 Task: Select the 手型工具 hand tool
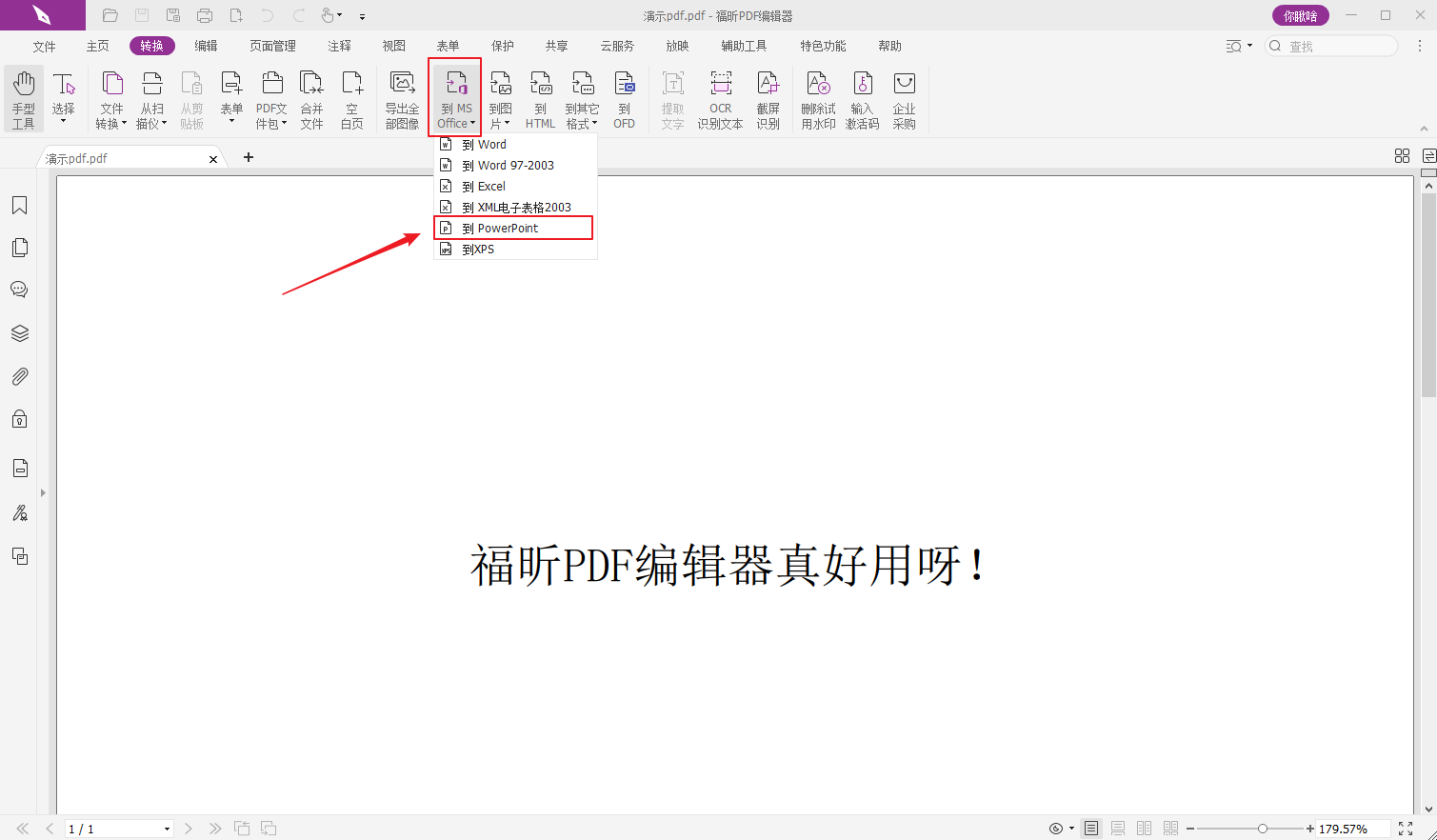point(23,99)
